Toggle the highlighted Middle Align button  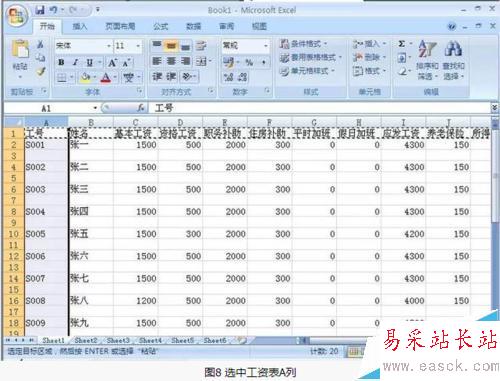tap(171, 45)
